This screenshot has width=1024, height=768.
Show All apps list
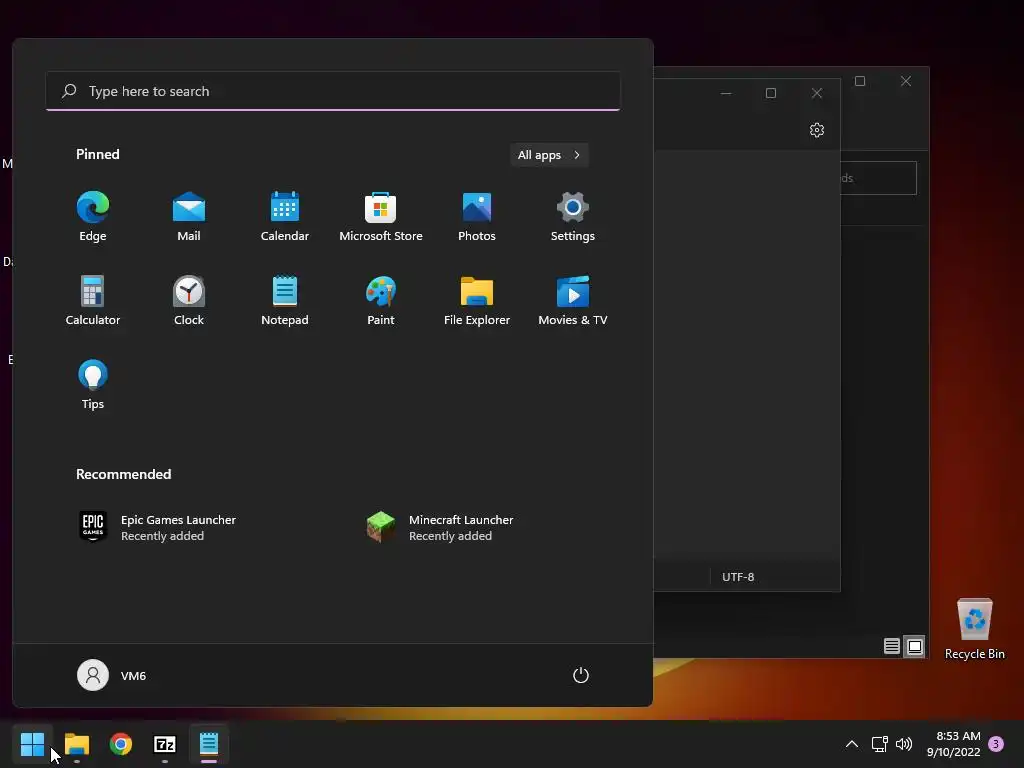pos(549,155)
